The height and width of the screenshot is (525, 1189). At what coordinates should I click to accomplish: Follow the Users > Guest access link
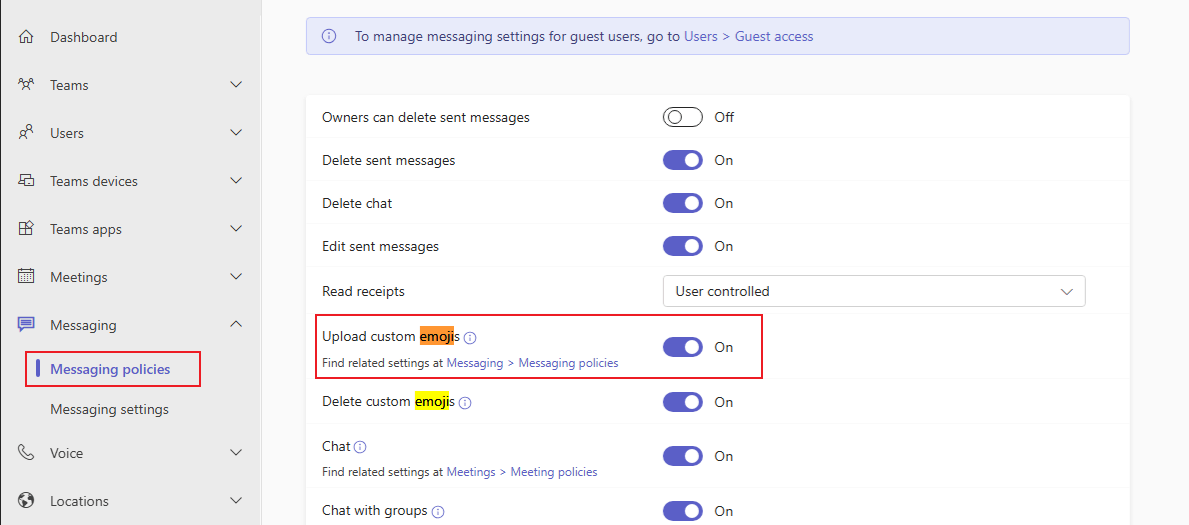click(x=748, y=36)
